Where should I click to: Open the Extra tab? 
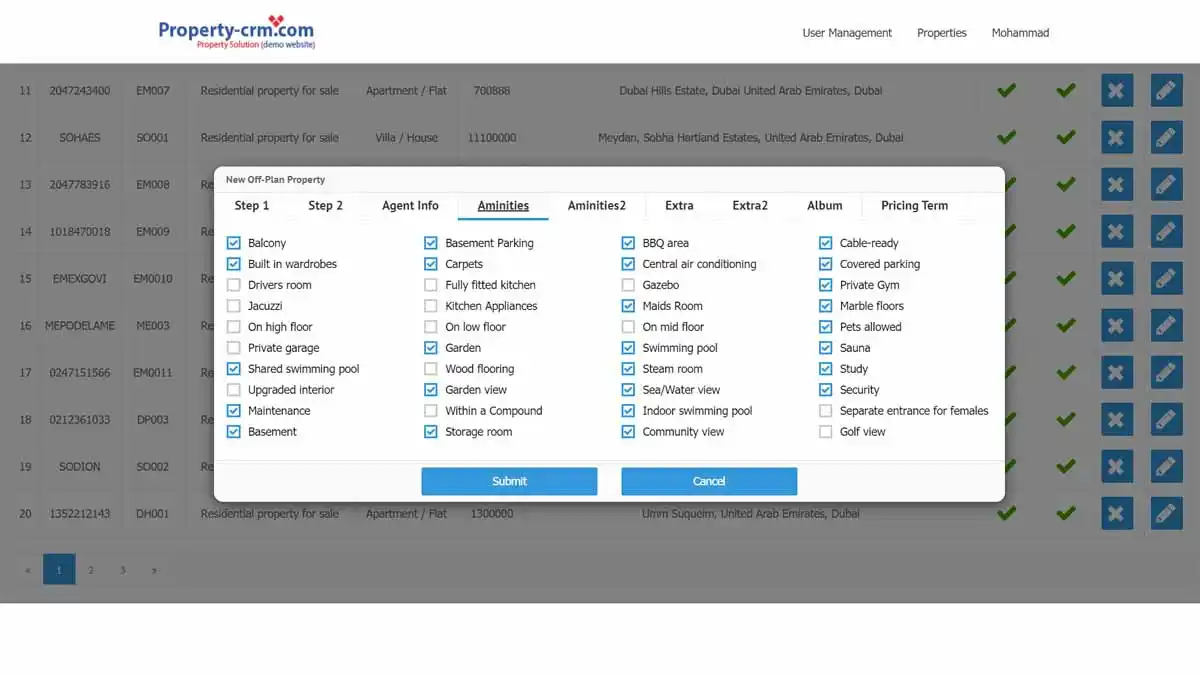(679, 206)
